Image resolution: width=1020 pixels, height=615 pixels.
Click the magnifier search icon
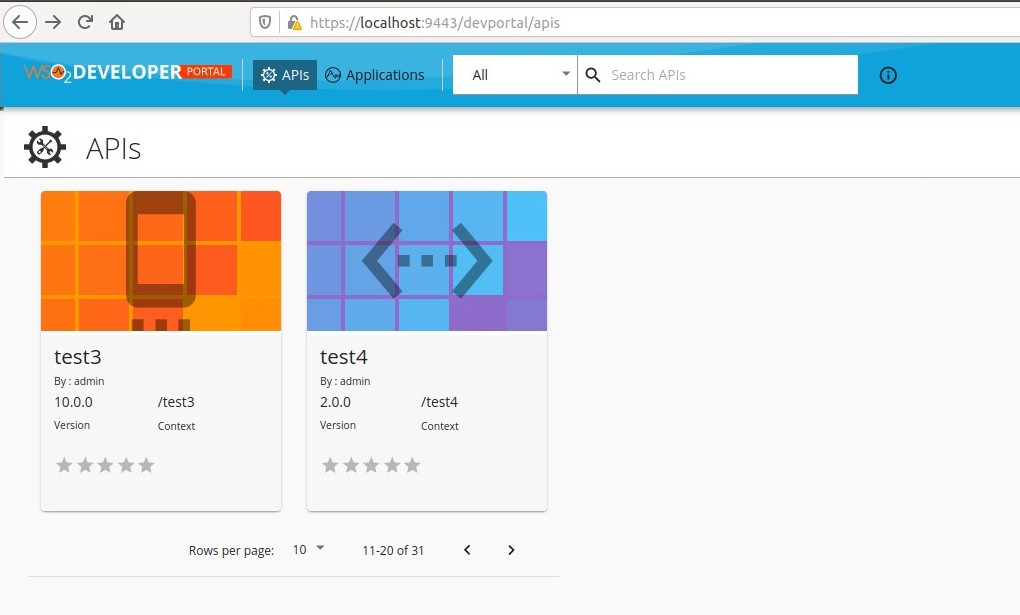click(593, 75)
